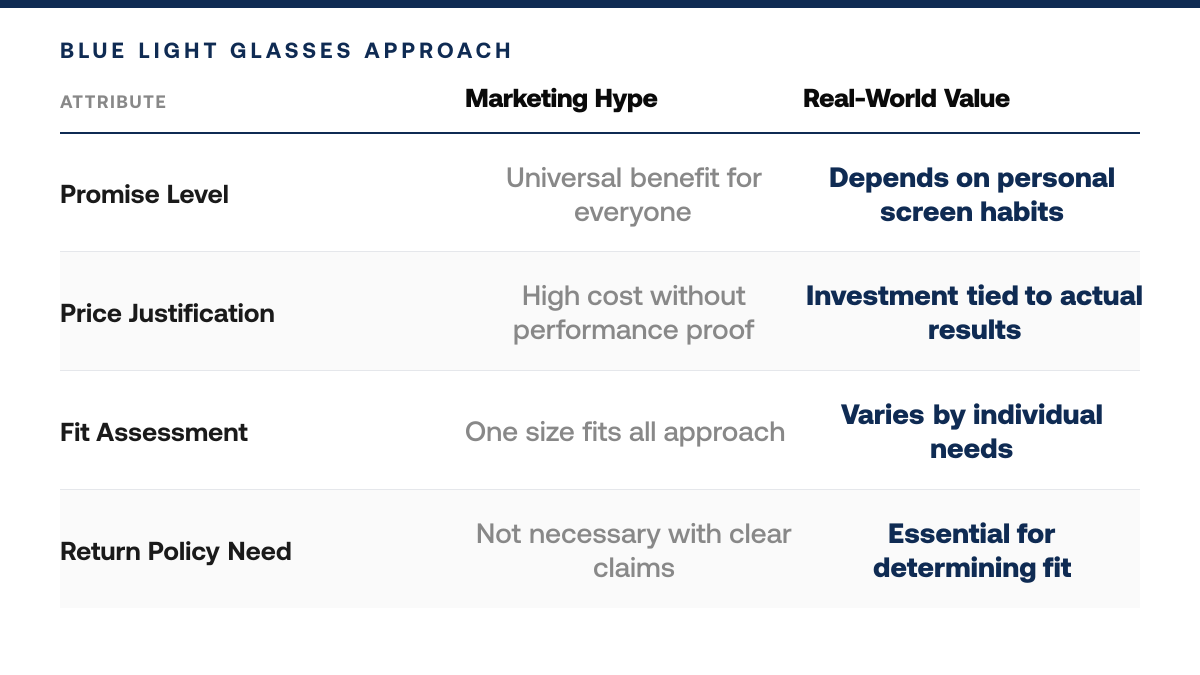The width and height of the screenshot is (1200, 675).
Task: Click 'Investment tied to actual results' cell
Action: coord(972,313)
